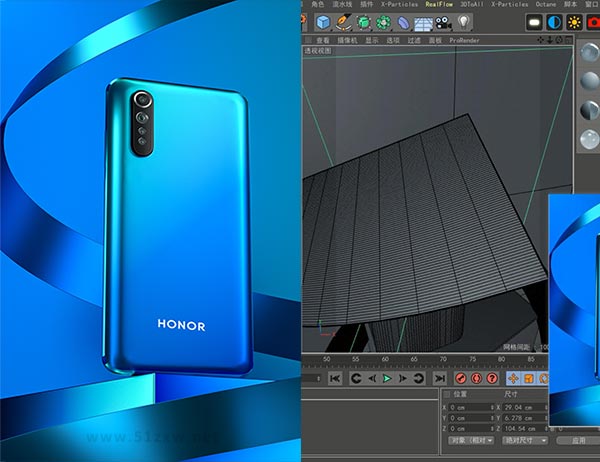Step back one frame
Screen dimensions: 600x462
coord(372,379)
